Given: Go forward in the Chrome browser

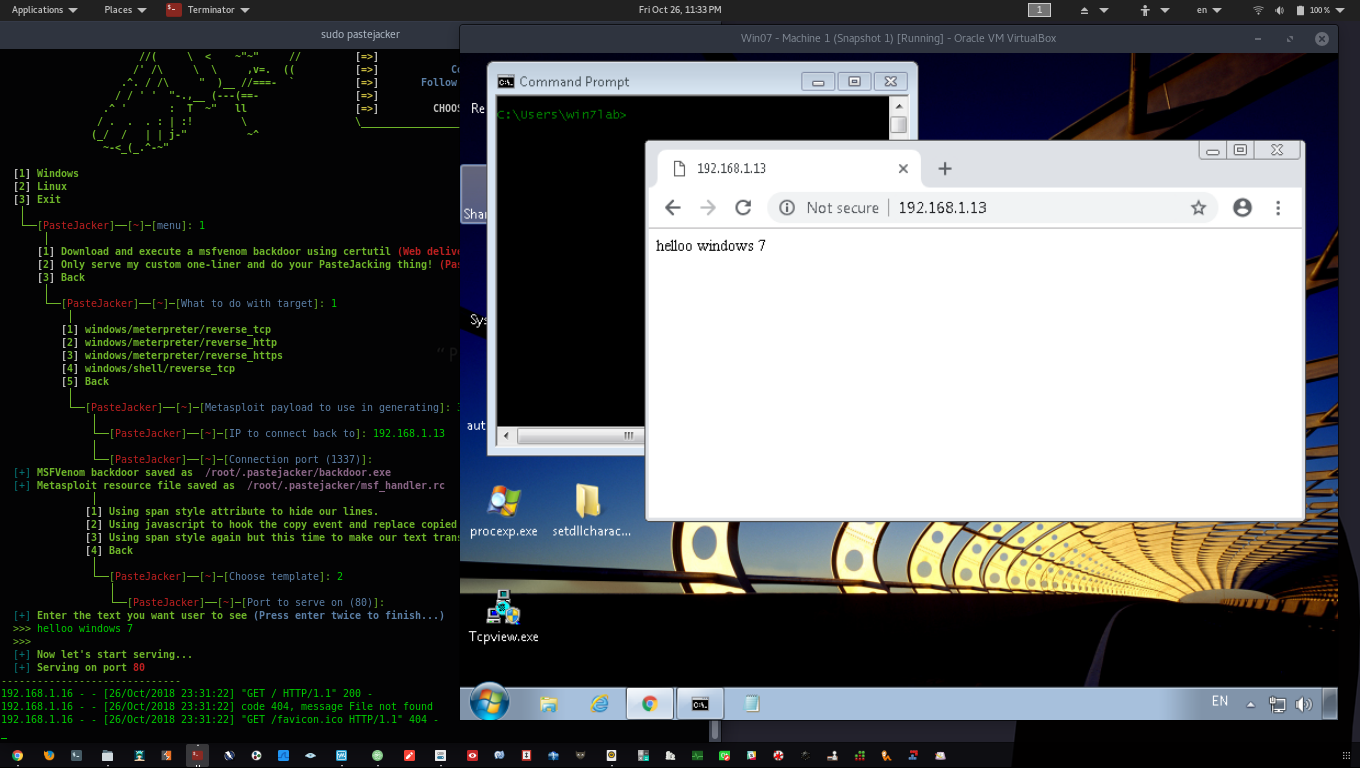Looking at the screenshot, I should pyautogui.click(x=708, y=208).
